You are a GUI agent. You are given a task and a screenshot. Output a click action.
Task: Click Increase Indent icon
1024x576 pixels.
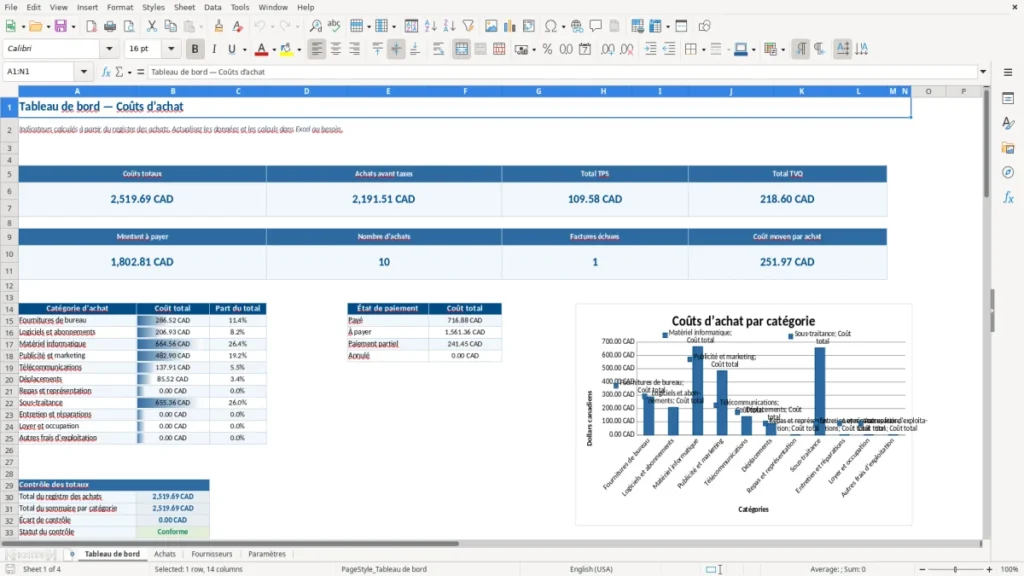650,49
